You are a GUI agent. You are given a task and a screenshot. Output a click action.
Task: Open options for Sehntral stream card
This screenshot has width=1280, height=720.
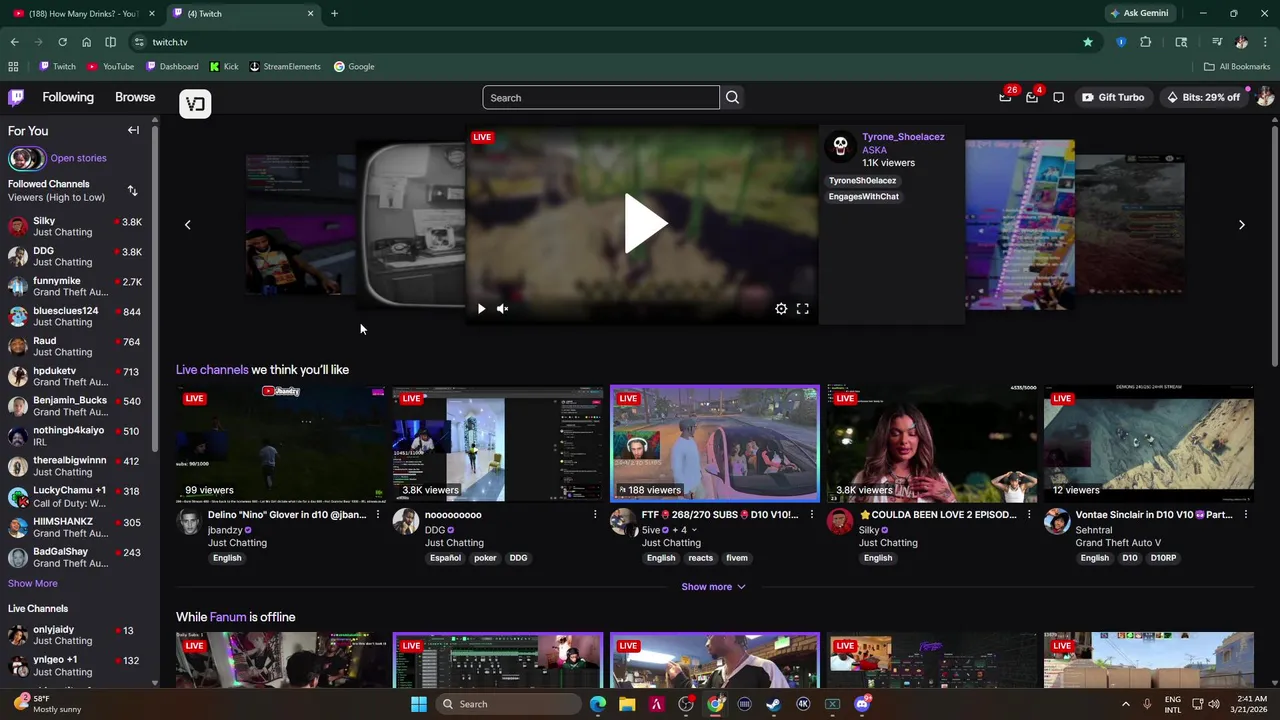(x=1246, y=515)
